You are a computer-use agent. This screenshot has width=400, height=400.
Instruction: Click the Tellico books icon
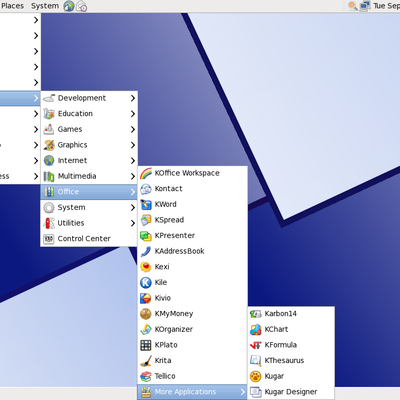tap(146, 376)
